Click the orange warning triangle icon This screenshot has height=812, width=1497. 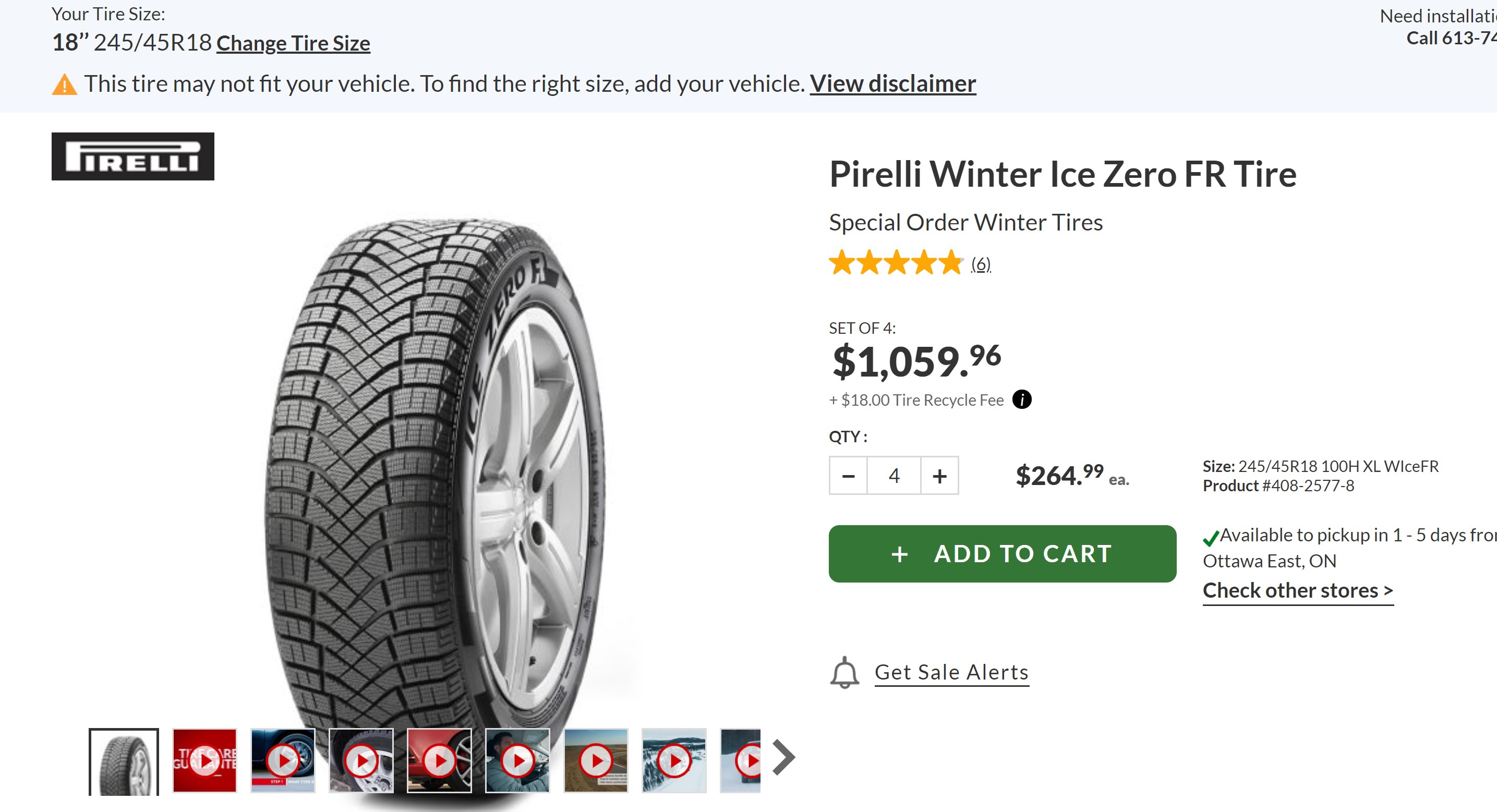[x=65, y=85]
